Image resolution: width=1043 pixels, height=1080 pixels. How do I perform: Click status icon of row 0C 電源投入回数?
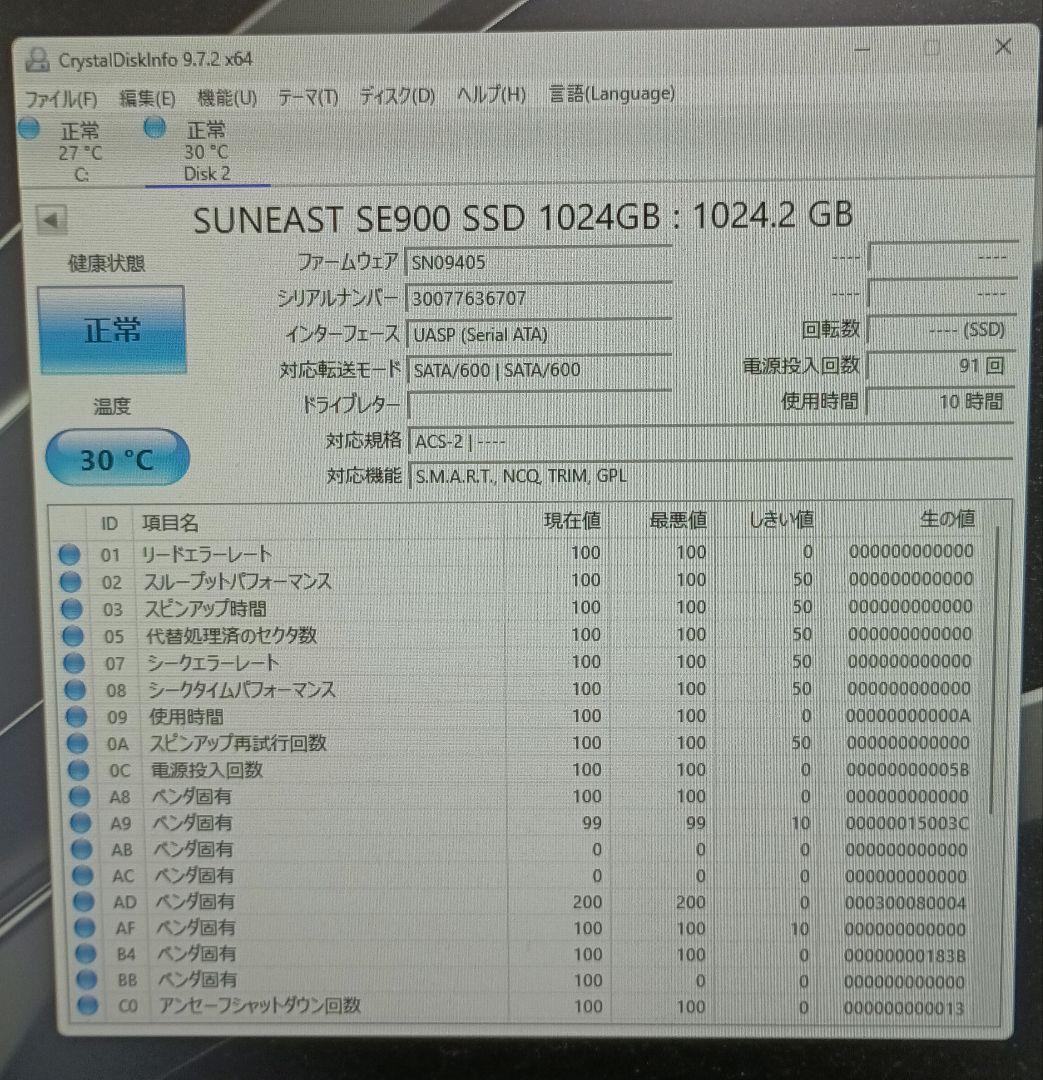click(x=79, y=770)
